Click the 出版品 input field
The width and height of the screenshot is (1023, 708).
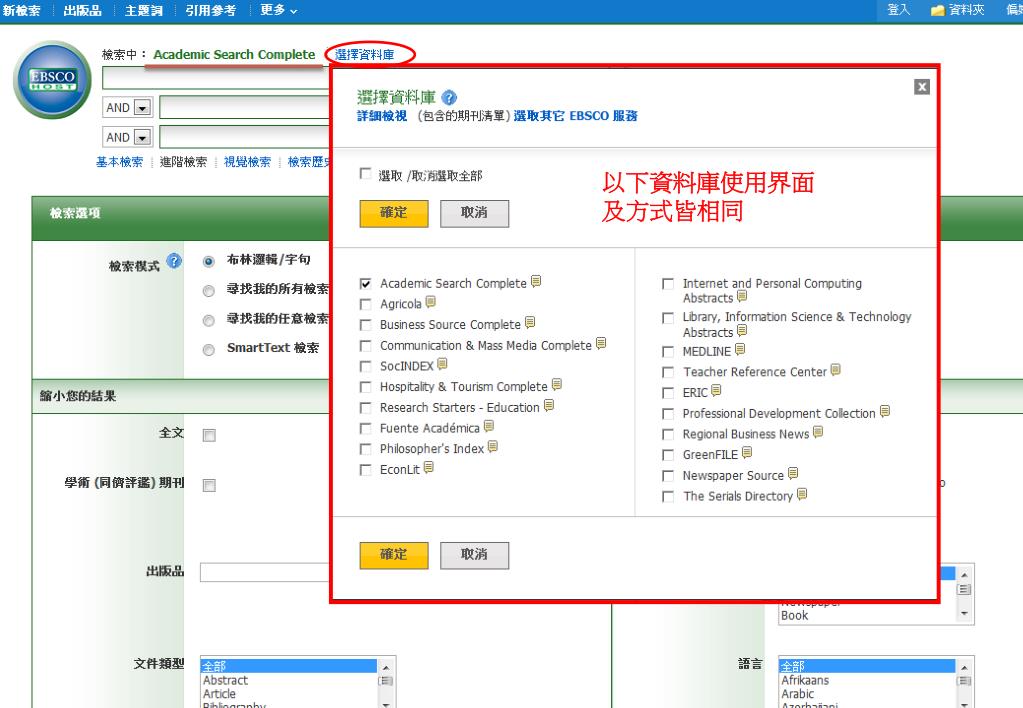click(x=266, y=572)
